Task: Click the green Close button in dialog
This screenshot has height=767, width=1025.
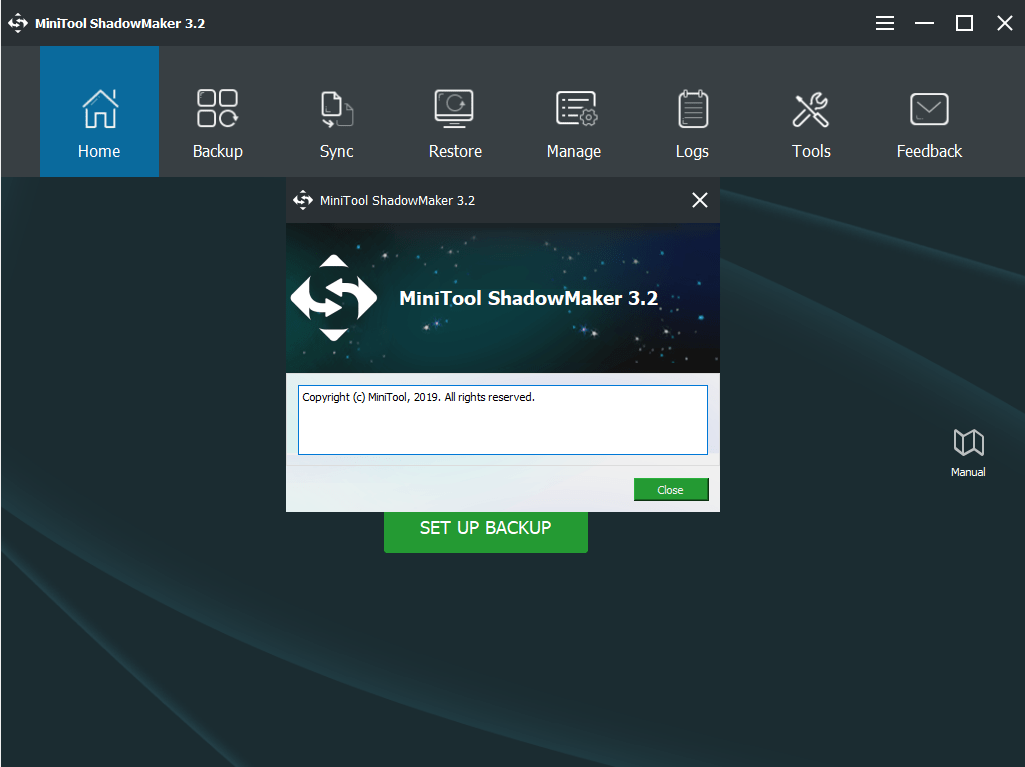Action: (671, 490)
